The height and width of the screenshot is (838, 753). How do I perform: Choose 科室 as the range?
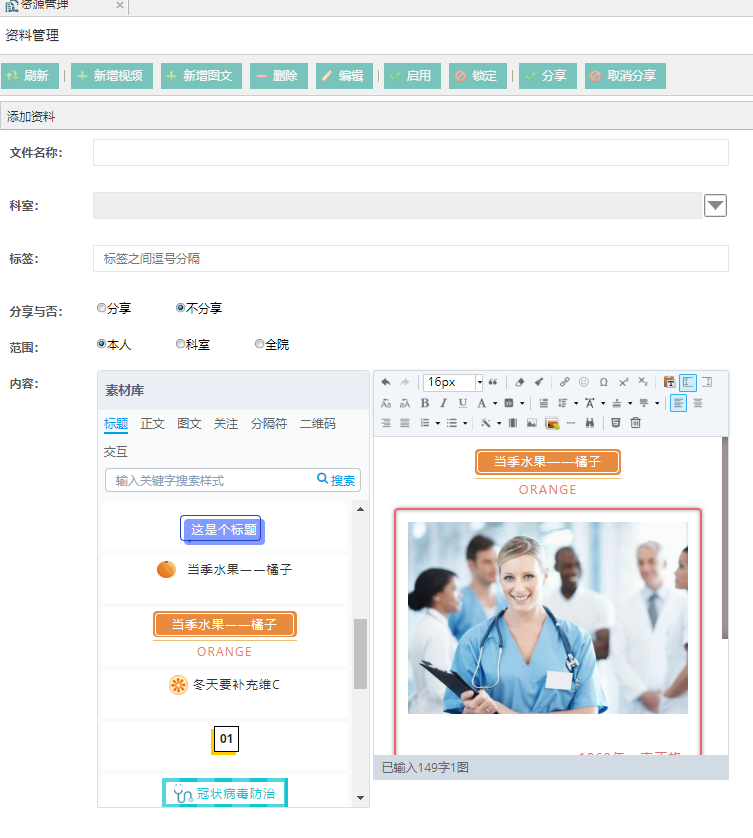tap(181, 344)
